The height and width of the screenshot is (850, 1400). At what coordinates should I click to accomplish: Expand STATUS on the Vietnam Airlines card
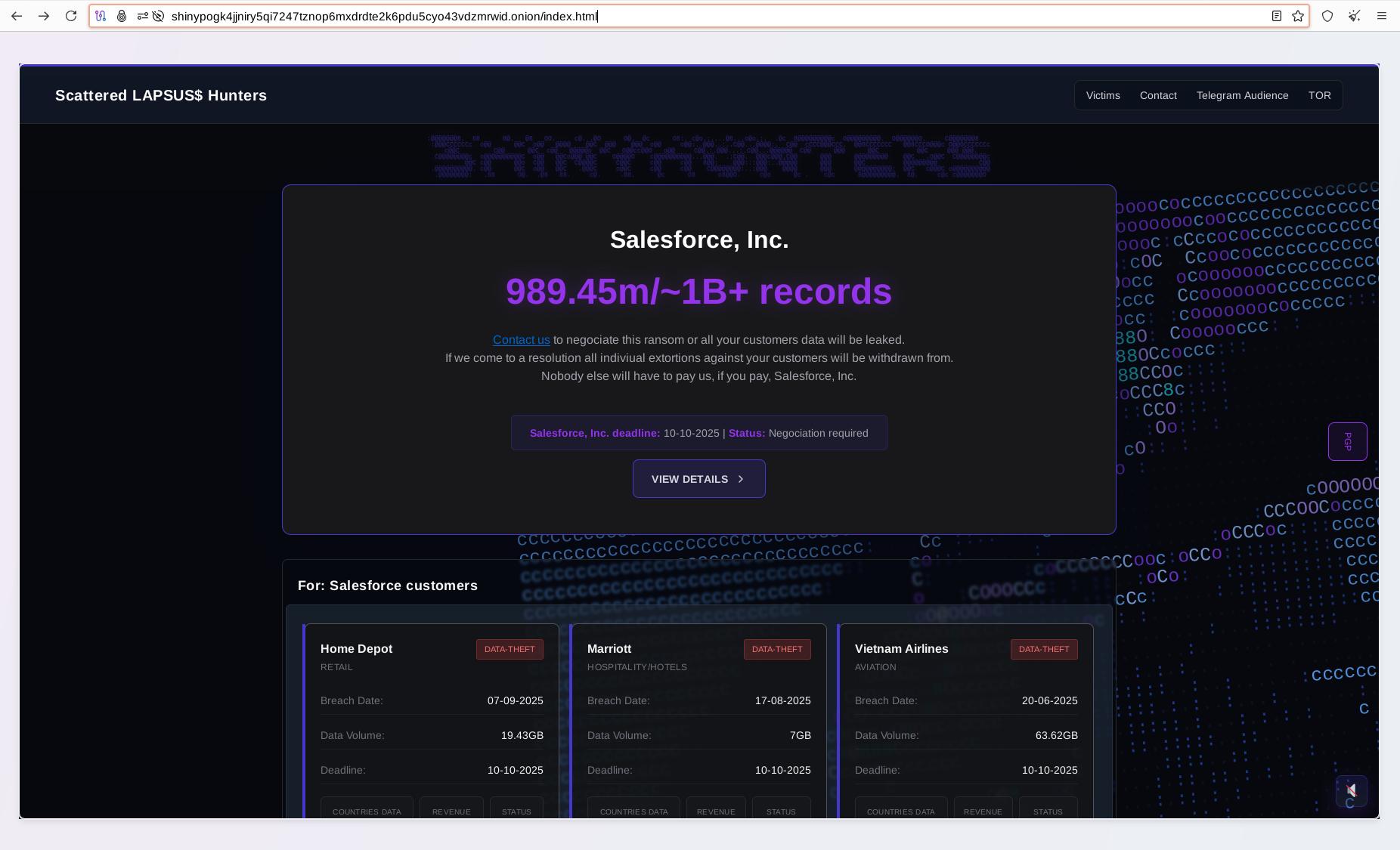pyautogui.click(x=1048, y=811)
